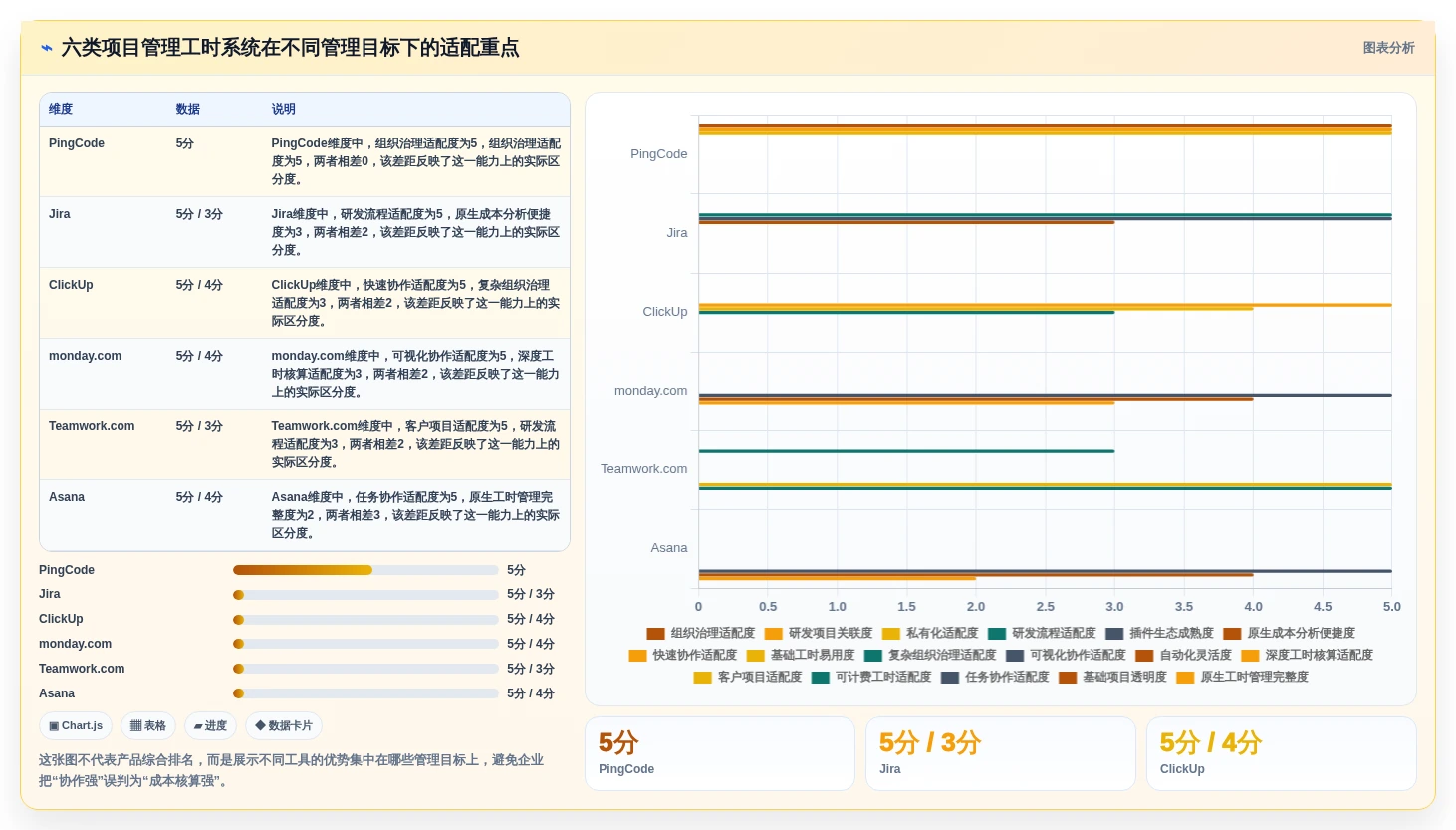Click the short teal Teamwork.com bar ending at 3.0
Screen dimensions: 1456x830
pos(906,451)
